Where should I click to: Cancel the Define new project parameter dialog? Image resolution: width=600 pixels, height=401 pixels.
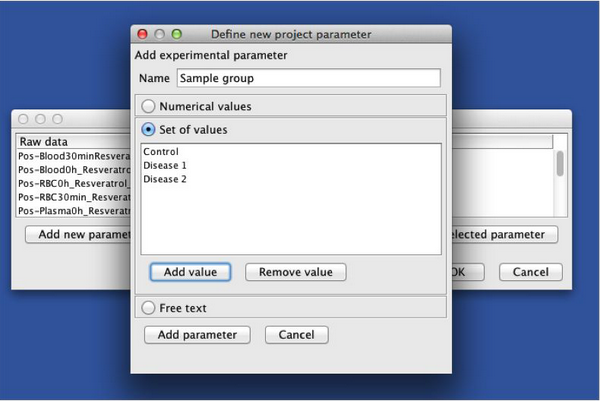[x=296, y=335]
